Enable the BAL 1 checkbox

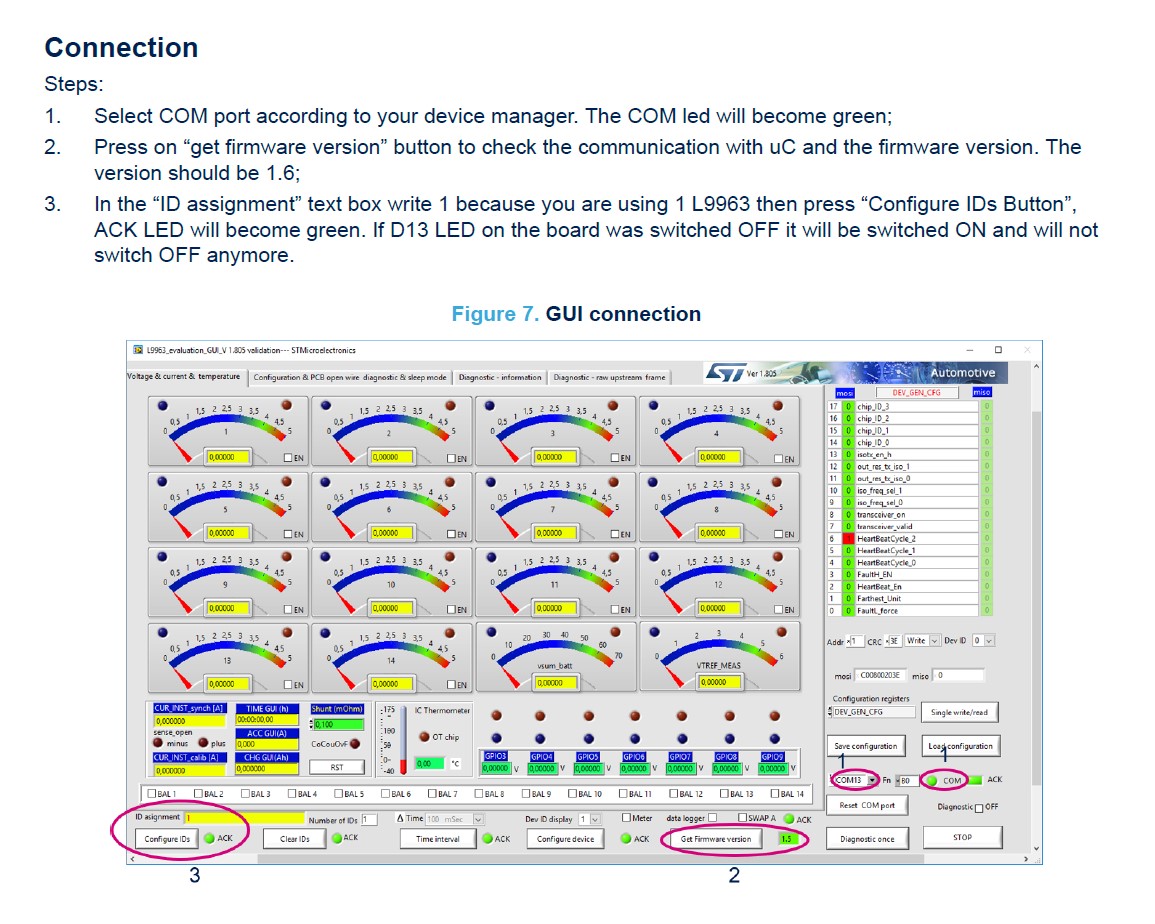pyautogui.click(x=152, y=794)
